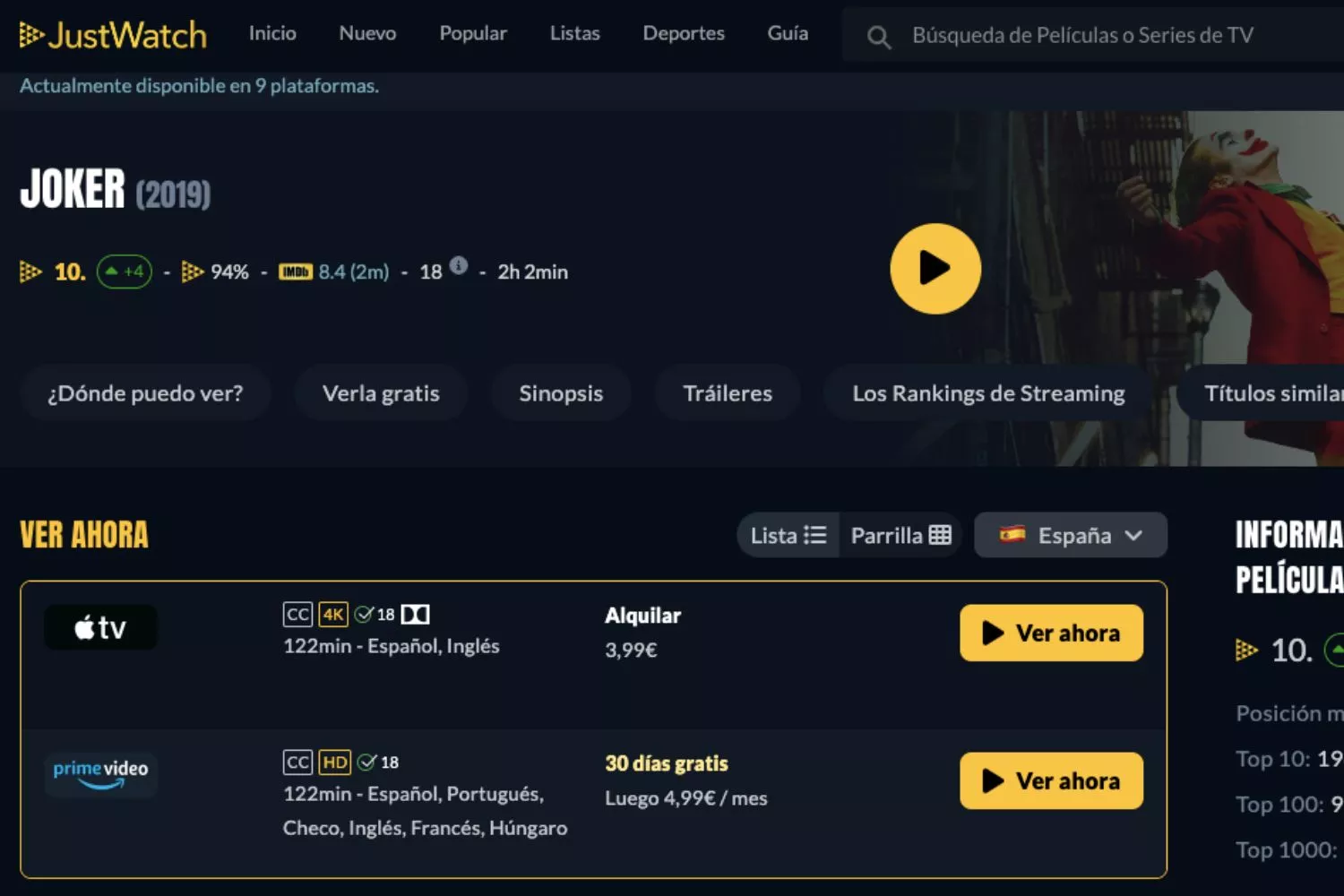
Task: Click 'Actualmente disponible en 9 plataformas.' text
Action: pos(199,85)
